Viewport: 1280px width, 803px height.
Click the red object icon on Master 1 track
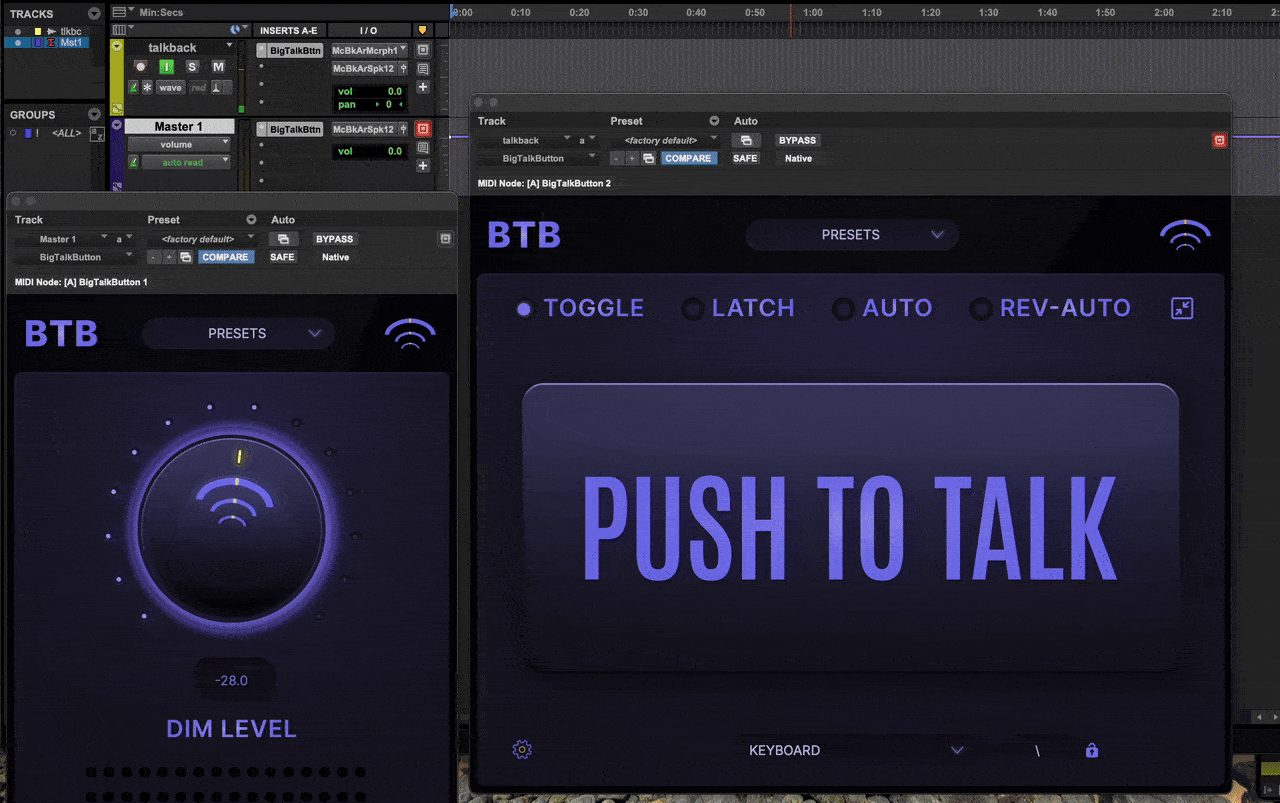point(423,129)
